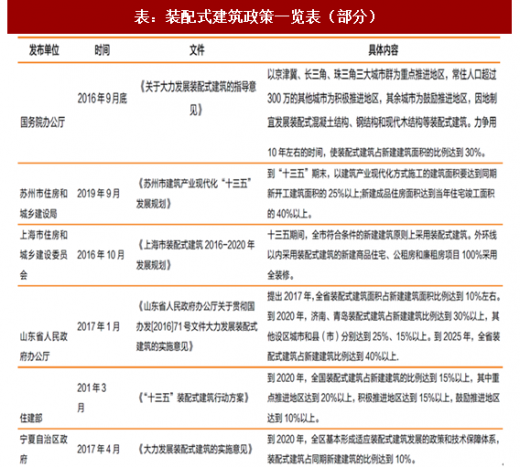Click the date 2016年10月
The image size is (520, 467).
101,255
